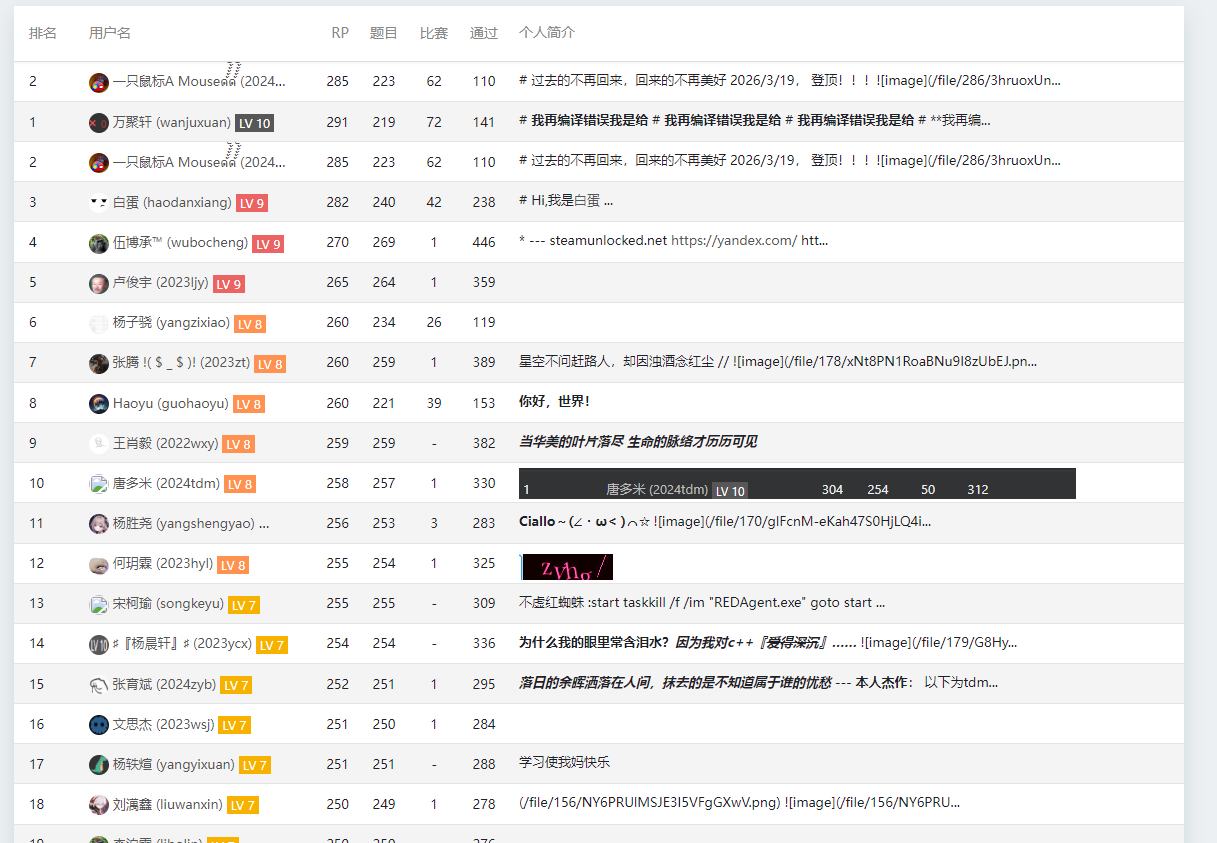
Task: Click bio text '你好，世界!'
Action: tap(554, 402)
